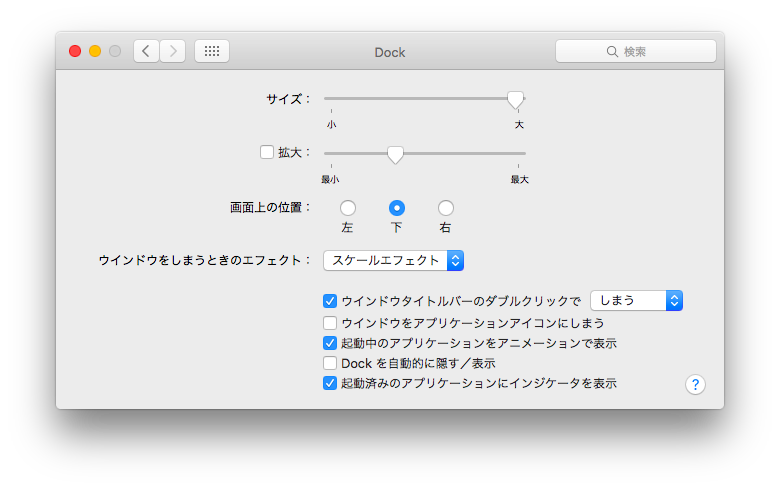Open help with the question mark button
The image size is (780, 489).
click(695, 385)
